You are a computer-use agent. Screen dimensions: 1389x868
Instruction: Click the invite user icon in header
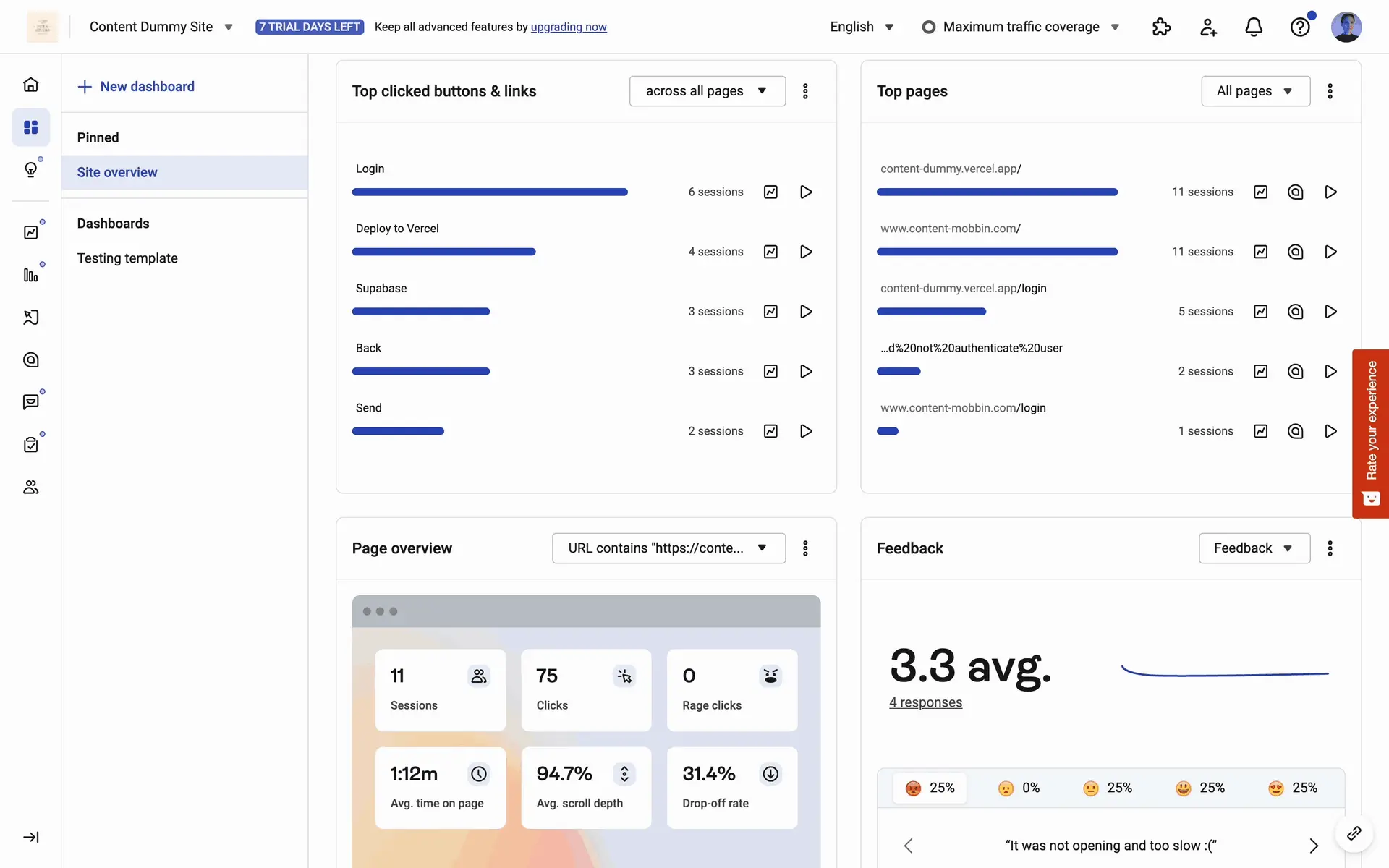point(1207,27)
